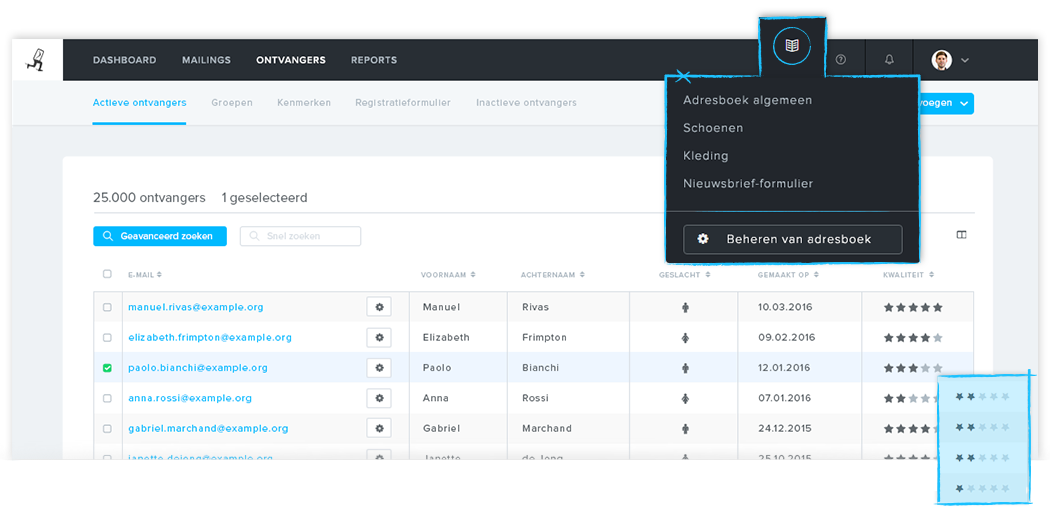Open the notifications bell icon
Screen dimensions: 1050x510
pos(889,60)
